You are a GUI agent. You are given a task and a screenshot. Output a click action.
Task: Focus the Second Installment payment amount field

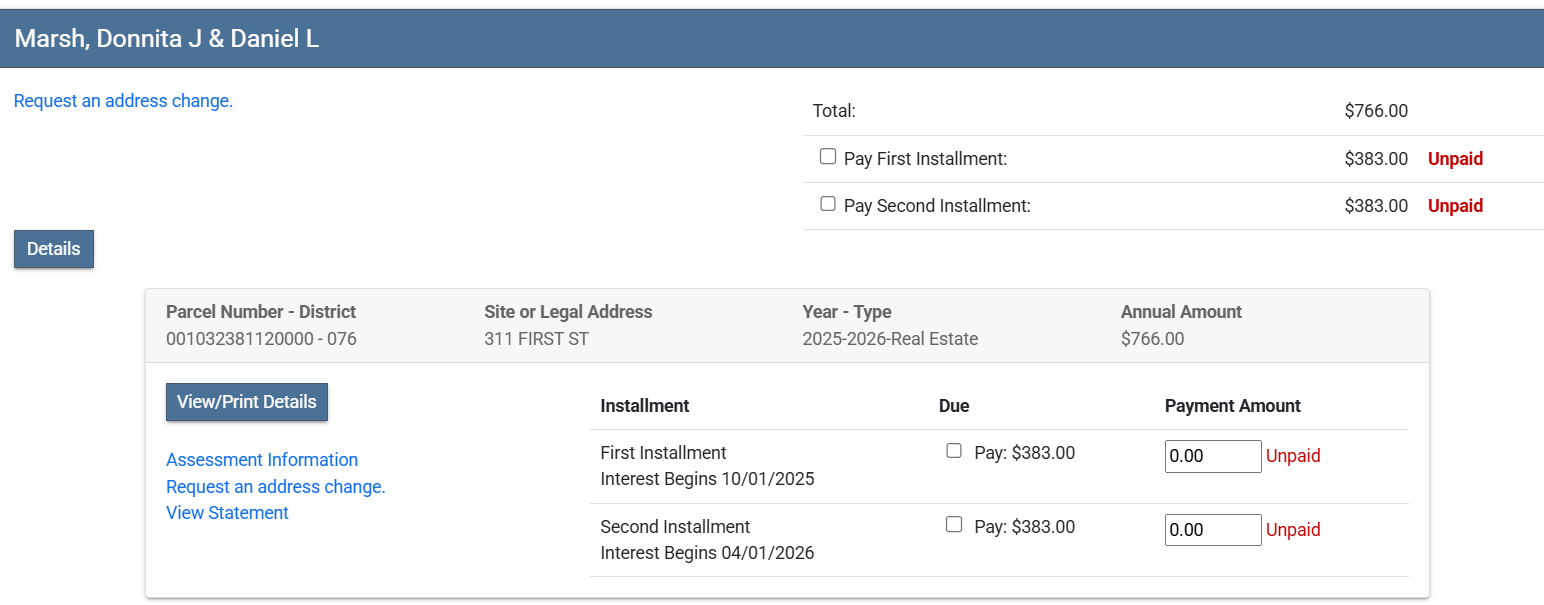click(x=1213, y=530)
